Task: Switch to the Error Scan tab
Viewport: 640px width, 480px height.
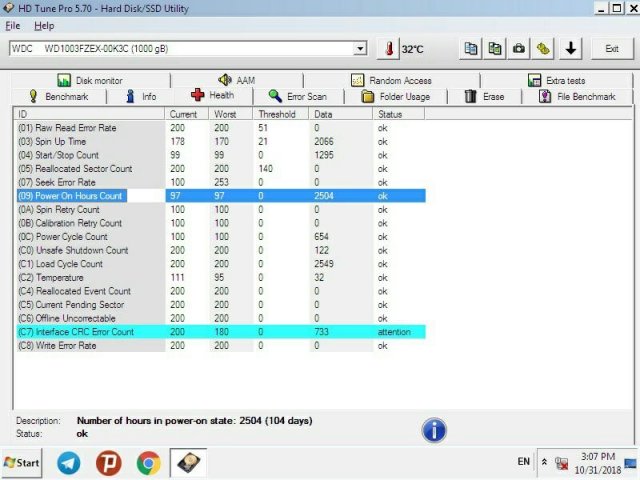Action: click(x=300, y=97)
